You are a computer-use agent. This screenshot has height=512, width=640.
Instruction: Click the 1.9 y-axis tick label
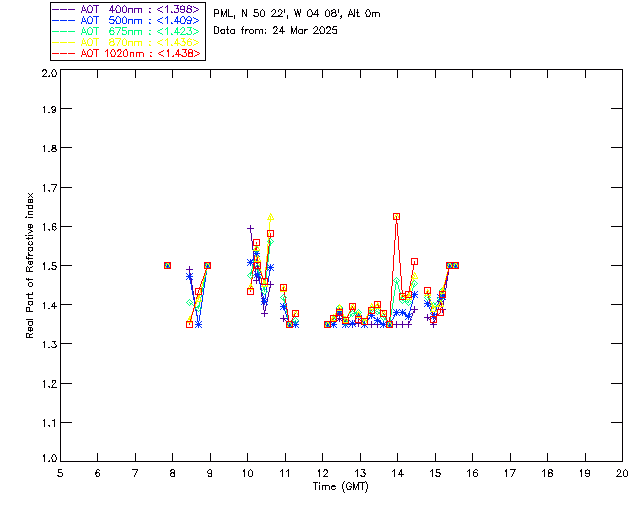(x=49, y=109)
